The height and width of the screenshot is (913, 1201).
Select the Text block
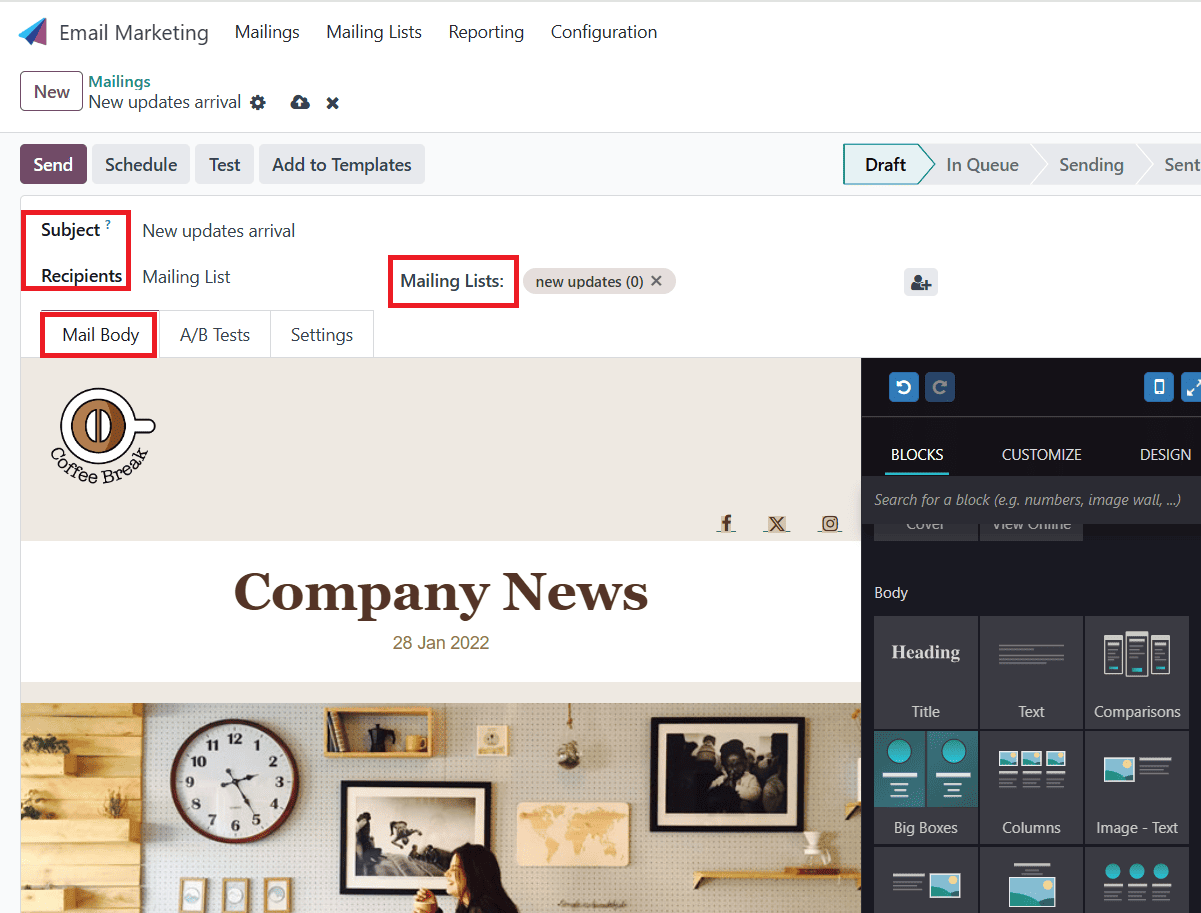1031,672
